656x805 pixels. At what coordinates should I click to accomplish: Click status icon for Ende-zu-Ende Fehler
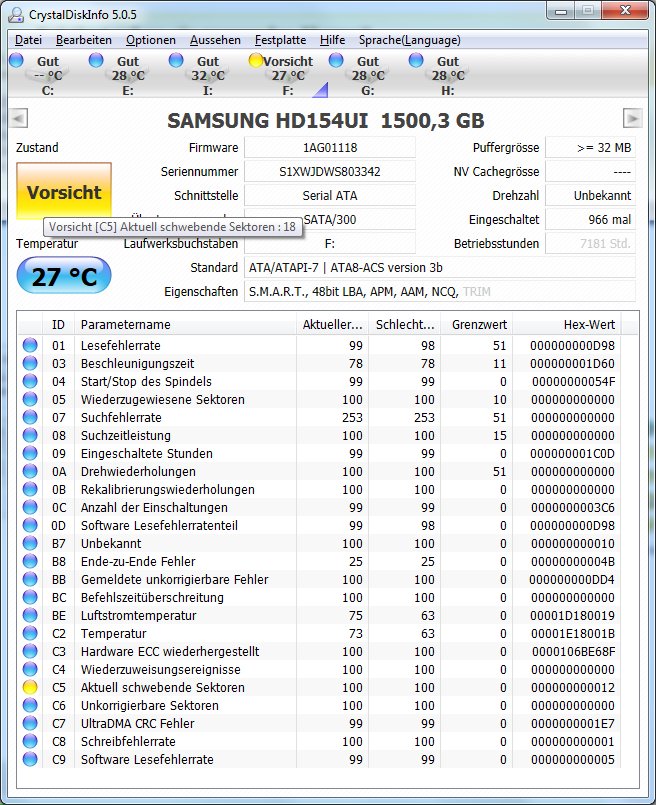tap(30, 561)
